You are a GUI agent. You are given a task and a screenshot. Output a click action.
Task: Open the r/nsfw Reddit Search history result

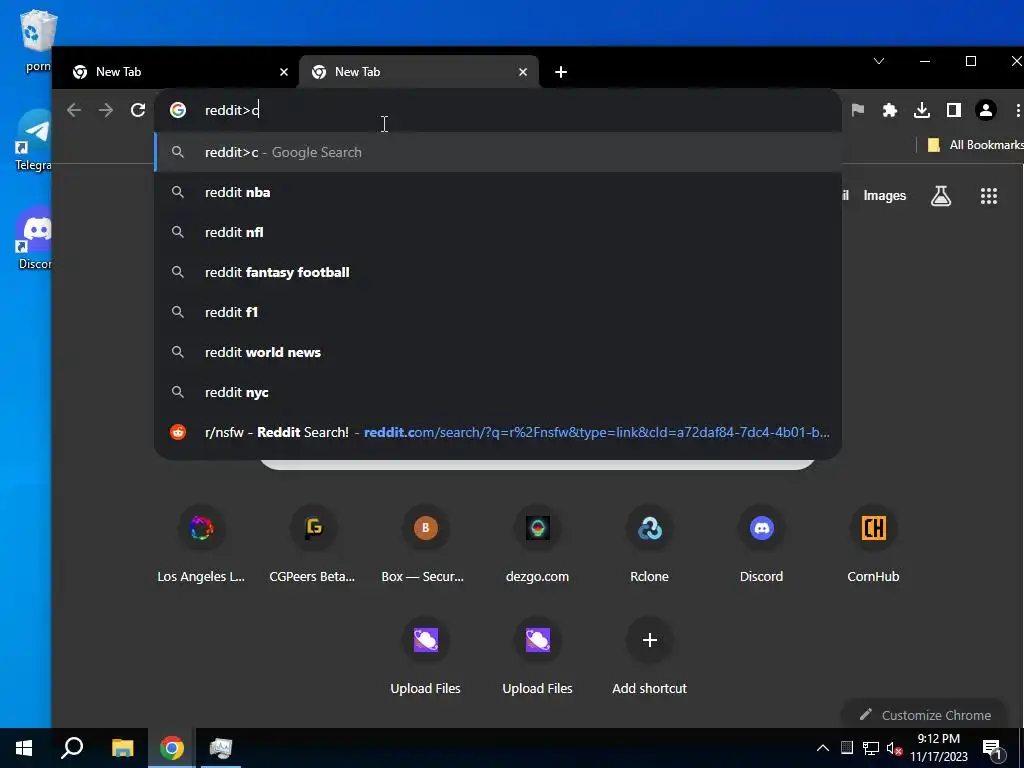(x=498, y=432)
